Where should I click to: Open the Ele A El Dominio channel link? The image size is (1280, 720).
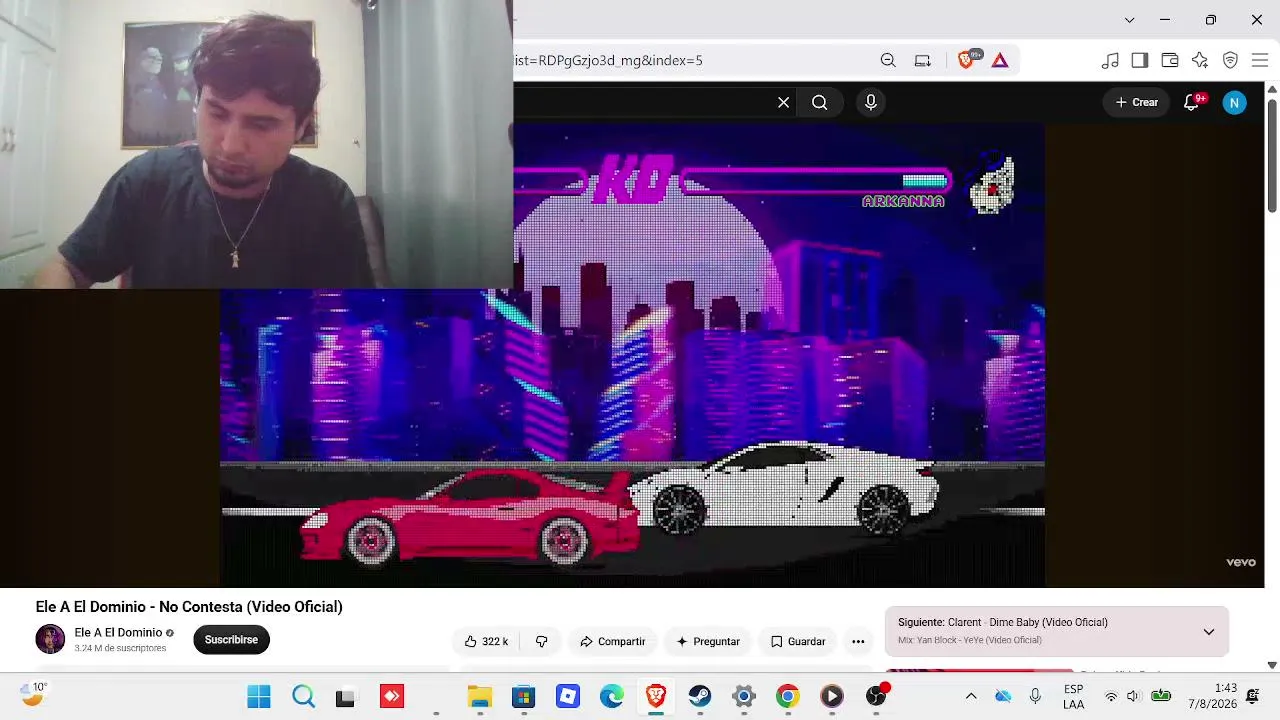point(118,633)
